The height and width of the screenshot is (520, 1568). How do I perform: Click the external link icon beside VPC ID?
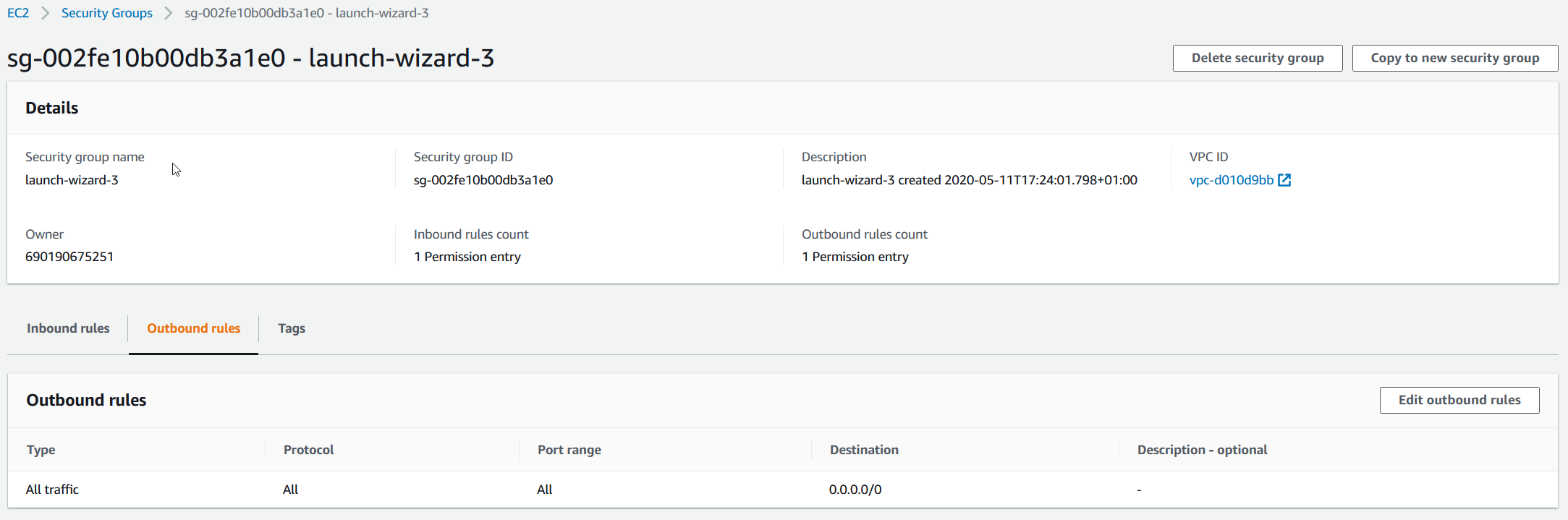(1284, 180)
